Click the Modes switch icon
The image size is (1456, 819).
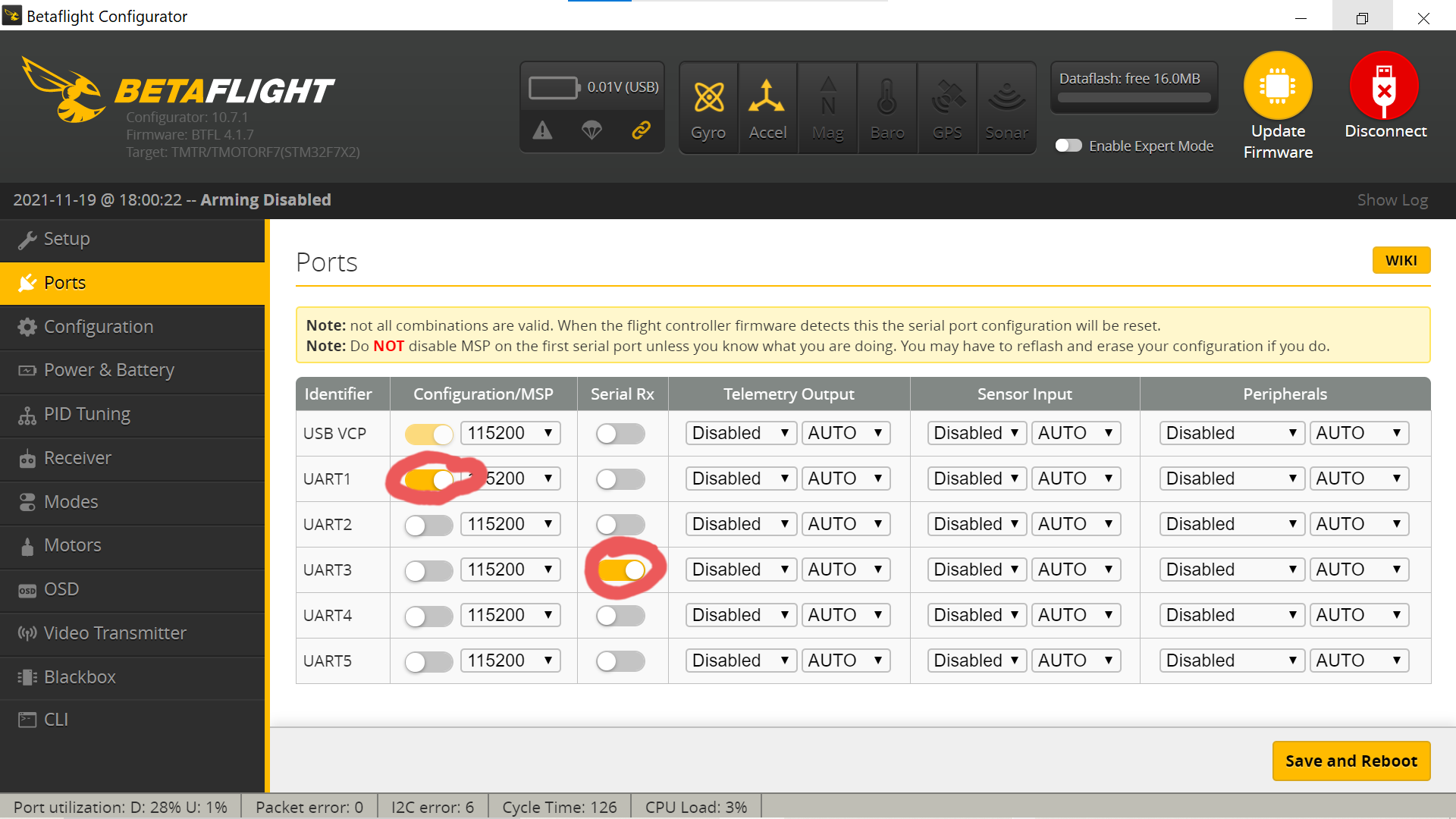tap(27, 502)
